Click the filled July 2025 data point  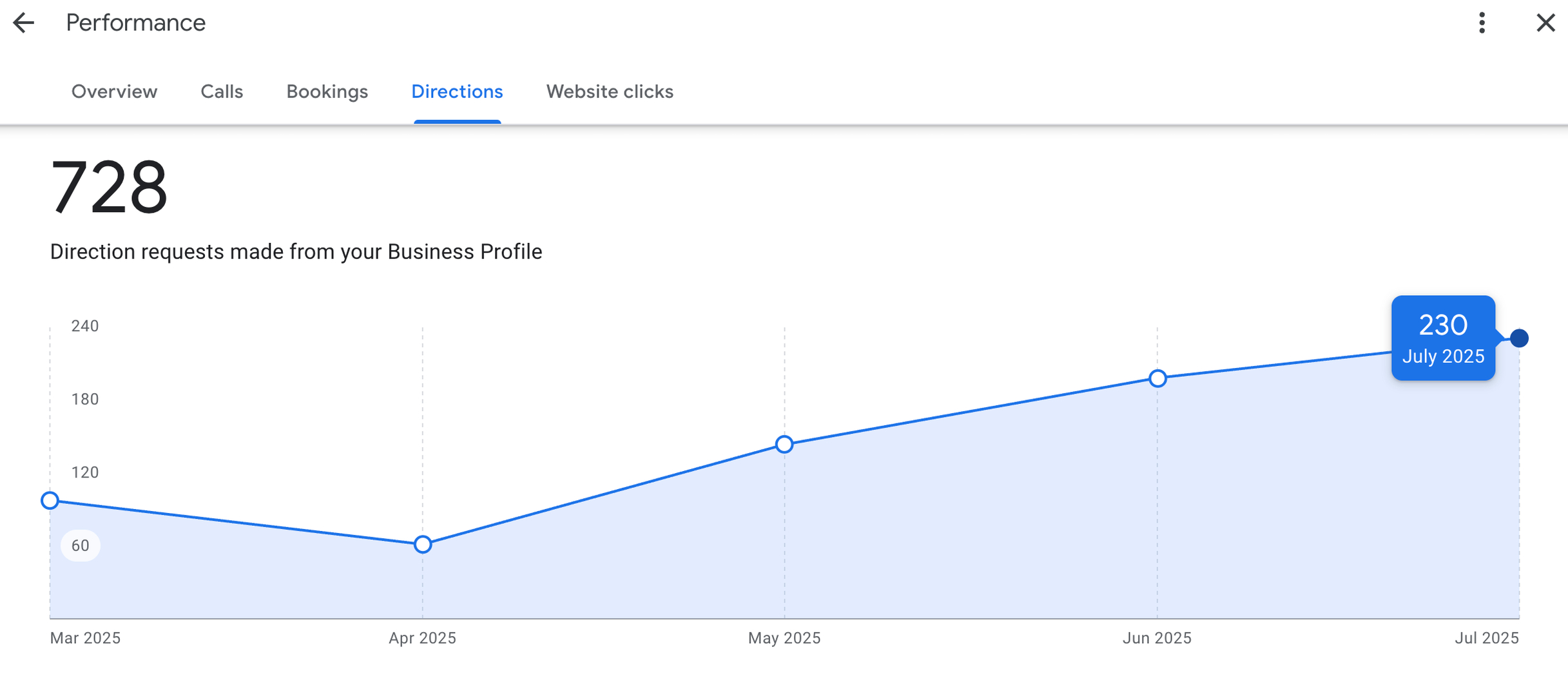(1519, 338)
